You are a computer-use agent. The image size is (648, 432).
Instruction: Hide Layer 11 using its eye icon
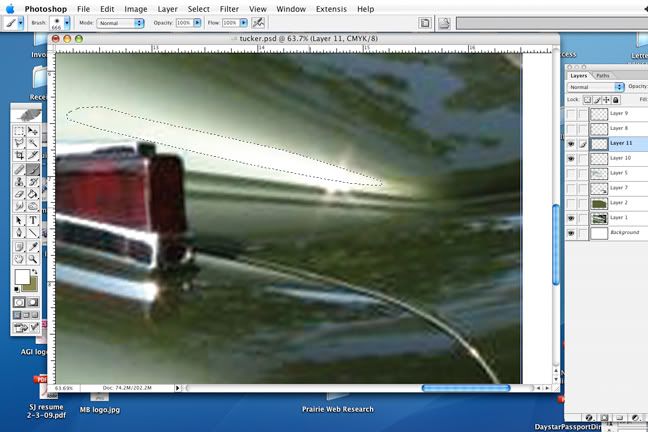[x=571, y=143]
